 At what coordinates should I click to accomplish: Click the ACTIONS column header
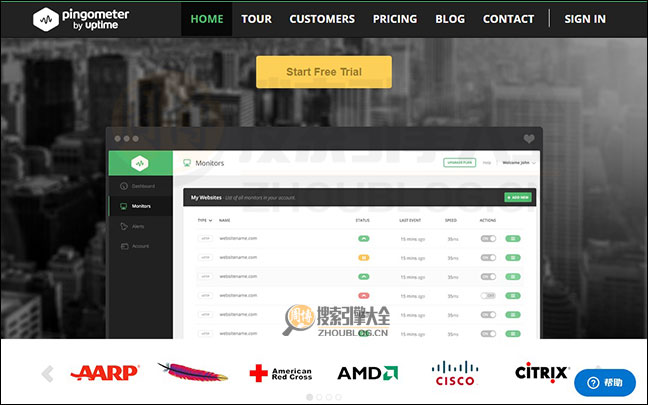(x=488, y=220)
